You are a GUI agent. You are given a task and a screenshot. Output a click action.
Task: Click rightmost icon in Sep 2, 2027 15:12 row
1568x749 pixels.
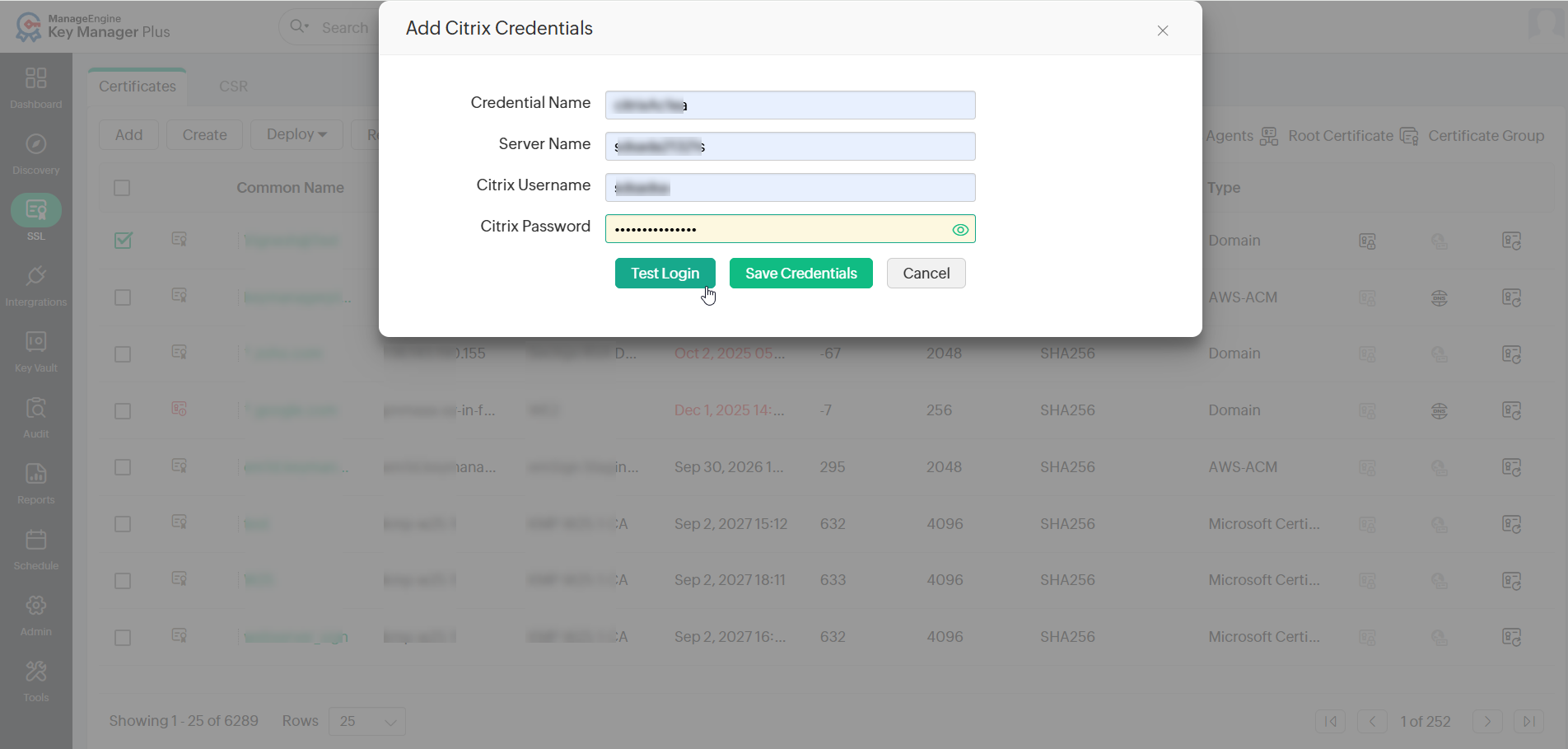click(x=1511, y=524)
